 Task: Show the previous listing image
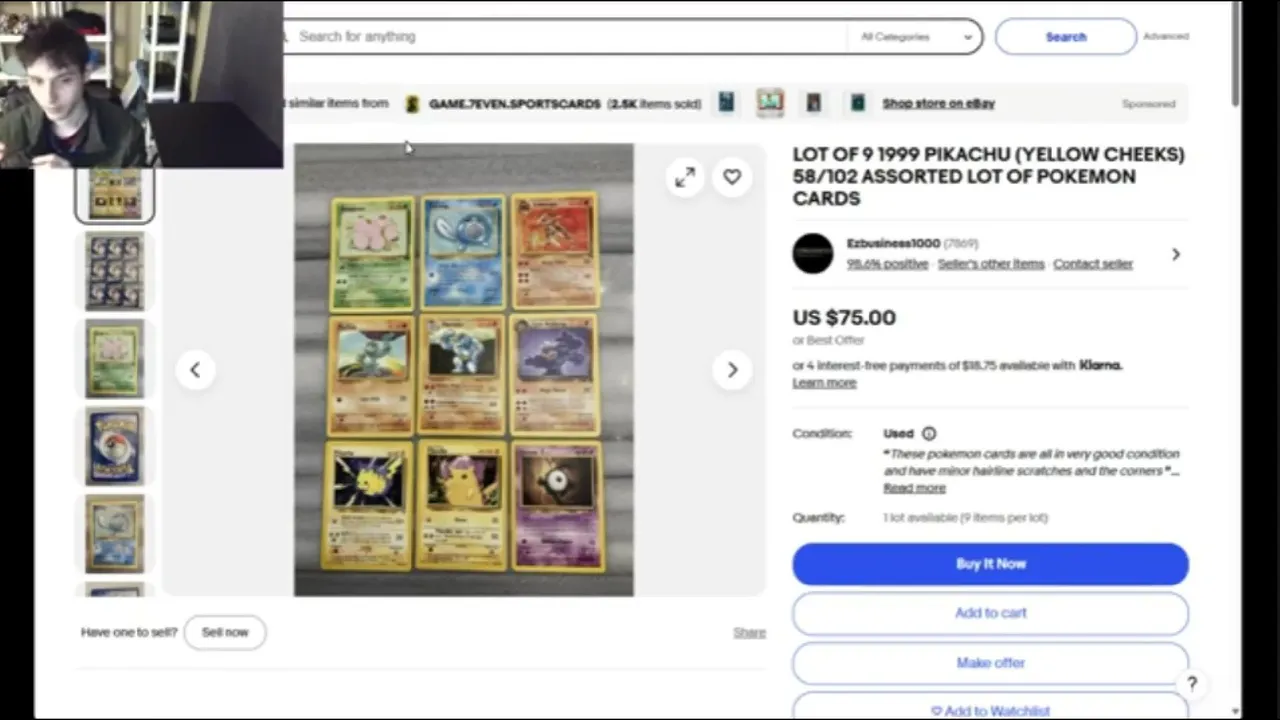point(195,370)
